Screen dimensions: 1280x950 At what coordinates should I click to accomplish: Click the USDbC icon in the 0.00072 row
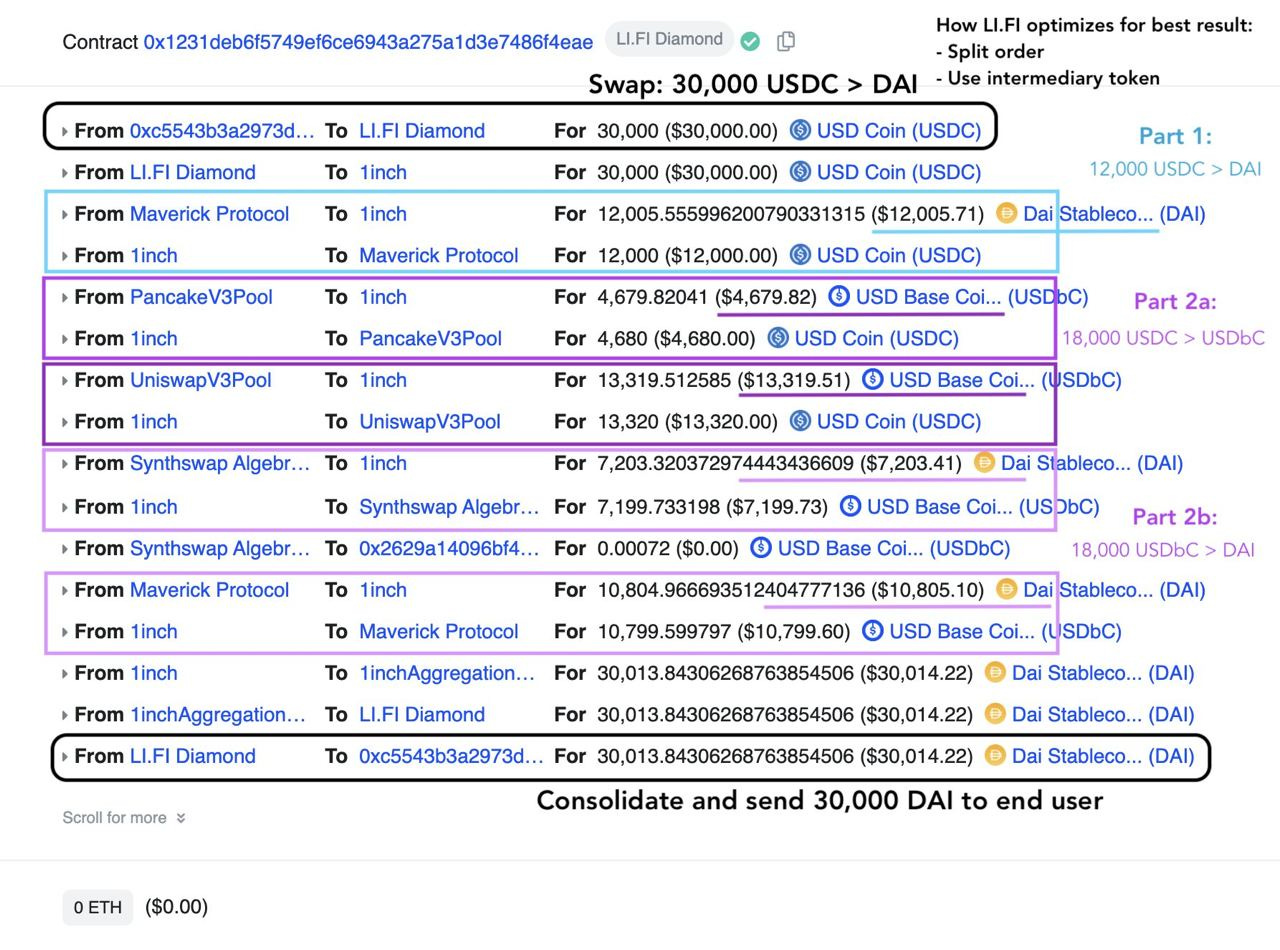click(761, 547)
